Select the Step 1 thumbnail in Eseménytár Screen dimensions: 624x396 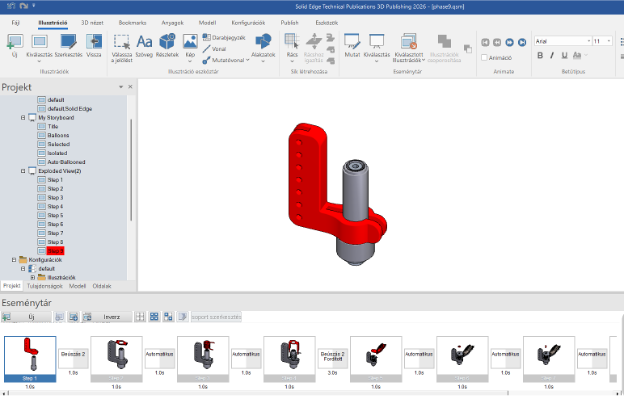pyautogui.click(x=30, y=359)
